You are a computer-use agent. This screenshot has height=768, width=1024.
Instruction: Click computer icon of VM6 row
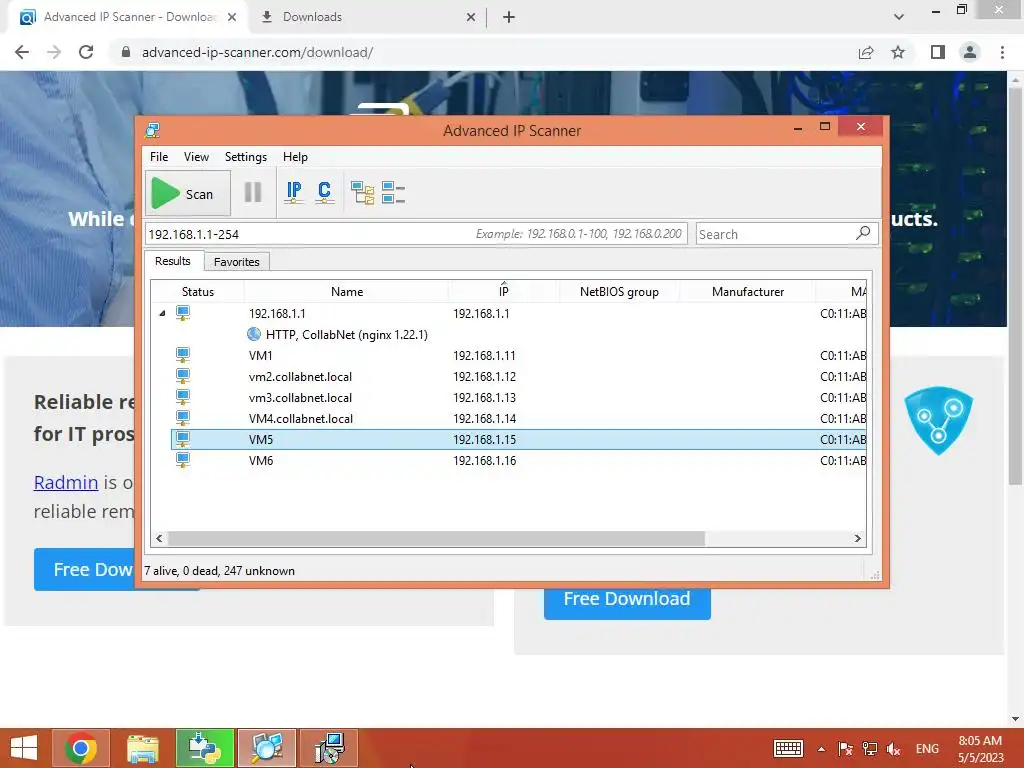(x=183, y=460)
